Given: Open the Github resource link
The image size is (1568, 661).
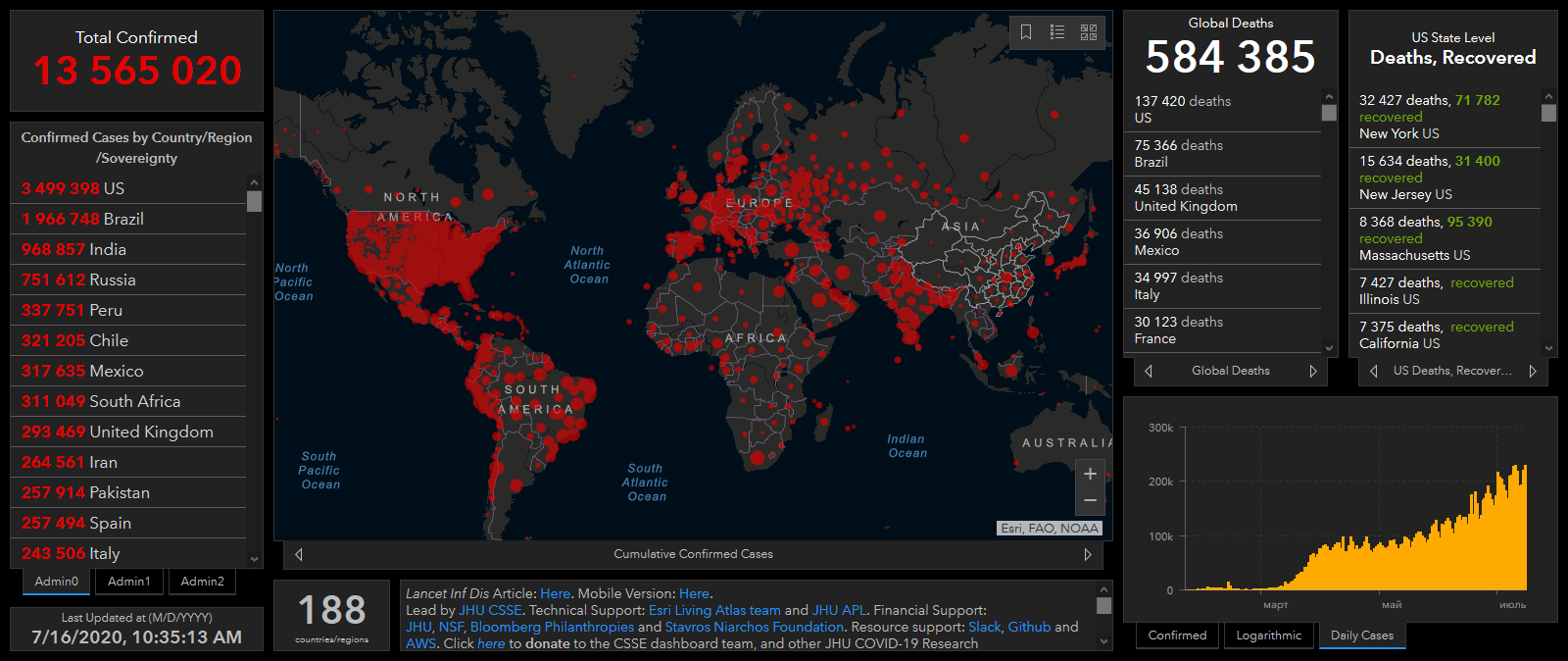Looking at the screenshot, I should click(1029, 627).
